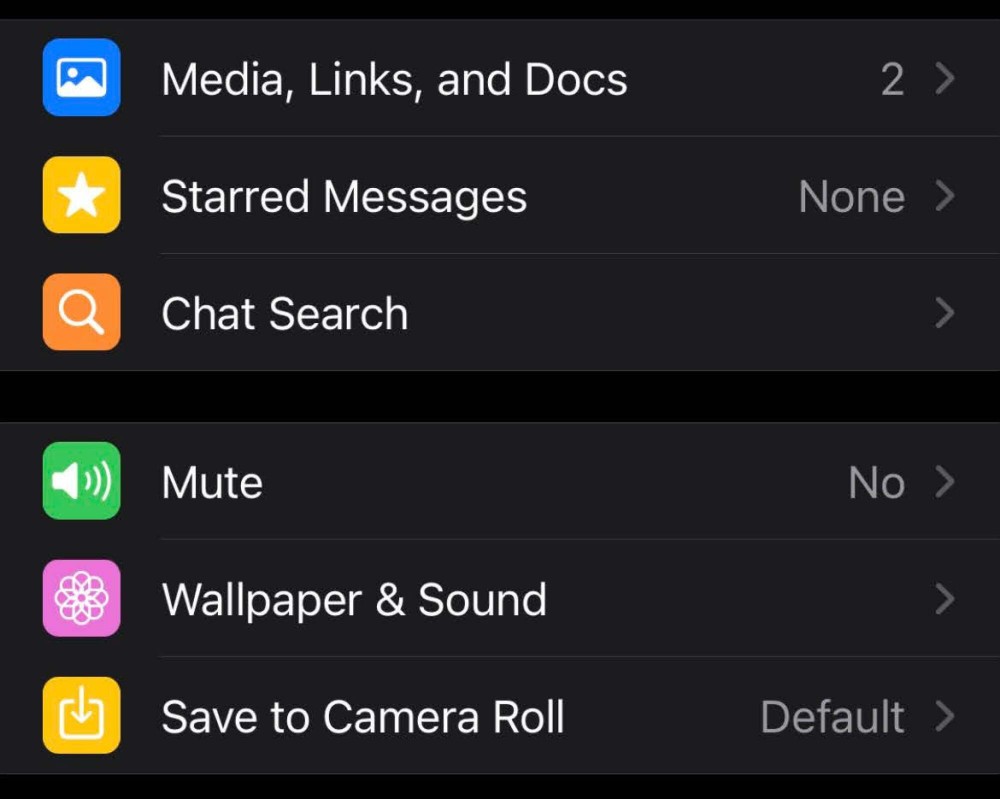Tap the yellow download-to-box icon
The image size is (1000, 799).
pos(82,715)
